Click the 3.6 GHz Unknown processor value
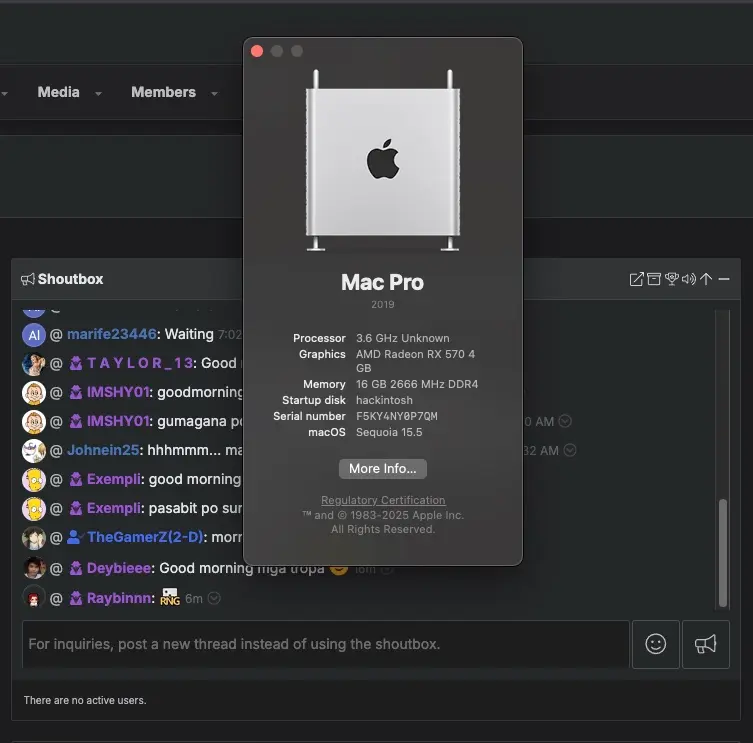The height and width of the screenshot is (743, 753). pos(402,338)
